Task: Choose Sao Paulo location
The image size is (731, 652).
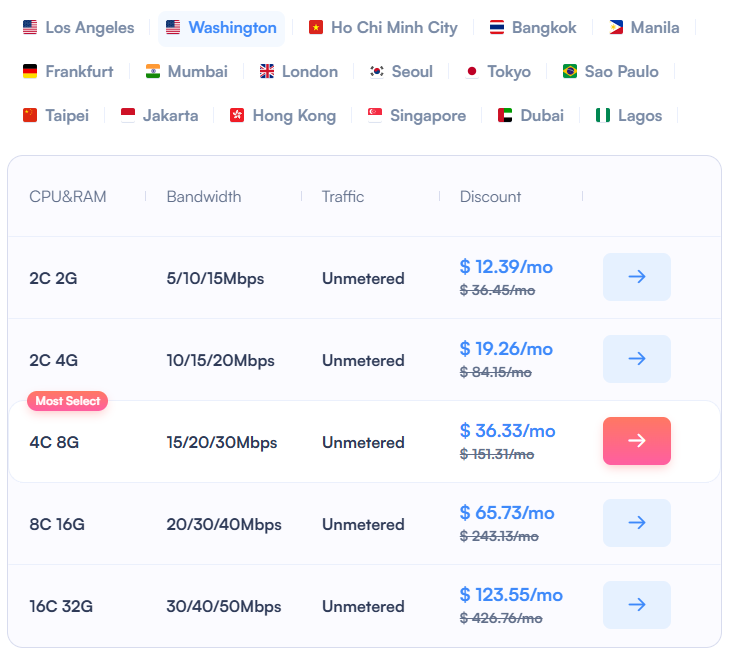Action: [x=611, y=72]
